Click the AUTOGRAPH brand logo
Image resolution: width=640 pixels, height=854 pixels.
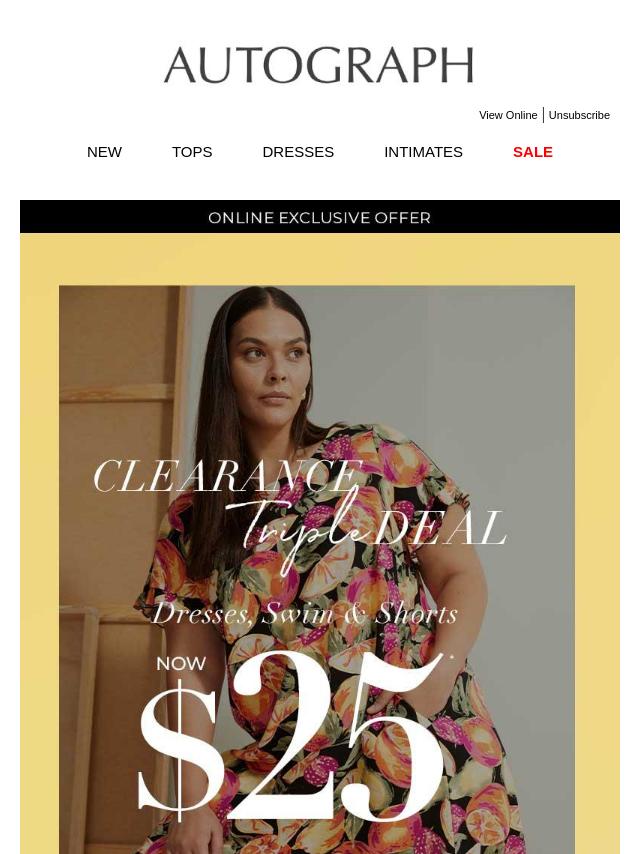[x=319, y=65]
